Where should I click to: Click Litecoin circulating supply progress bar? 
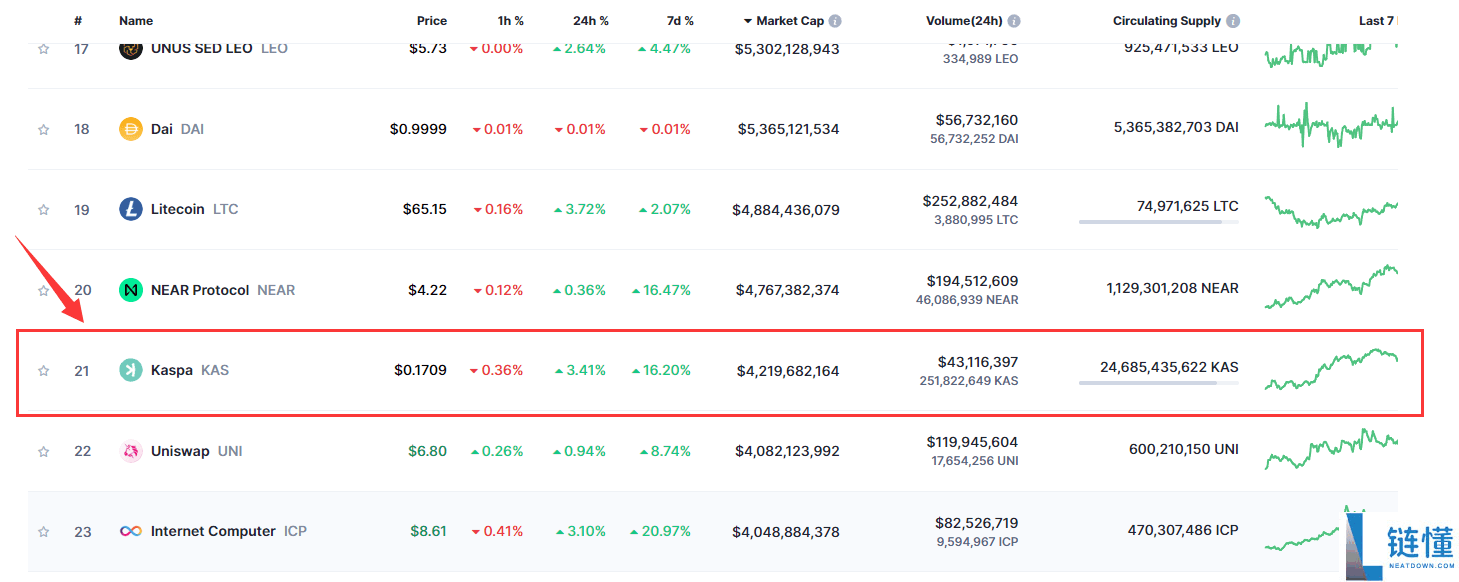(x=1158, y=222)
